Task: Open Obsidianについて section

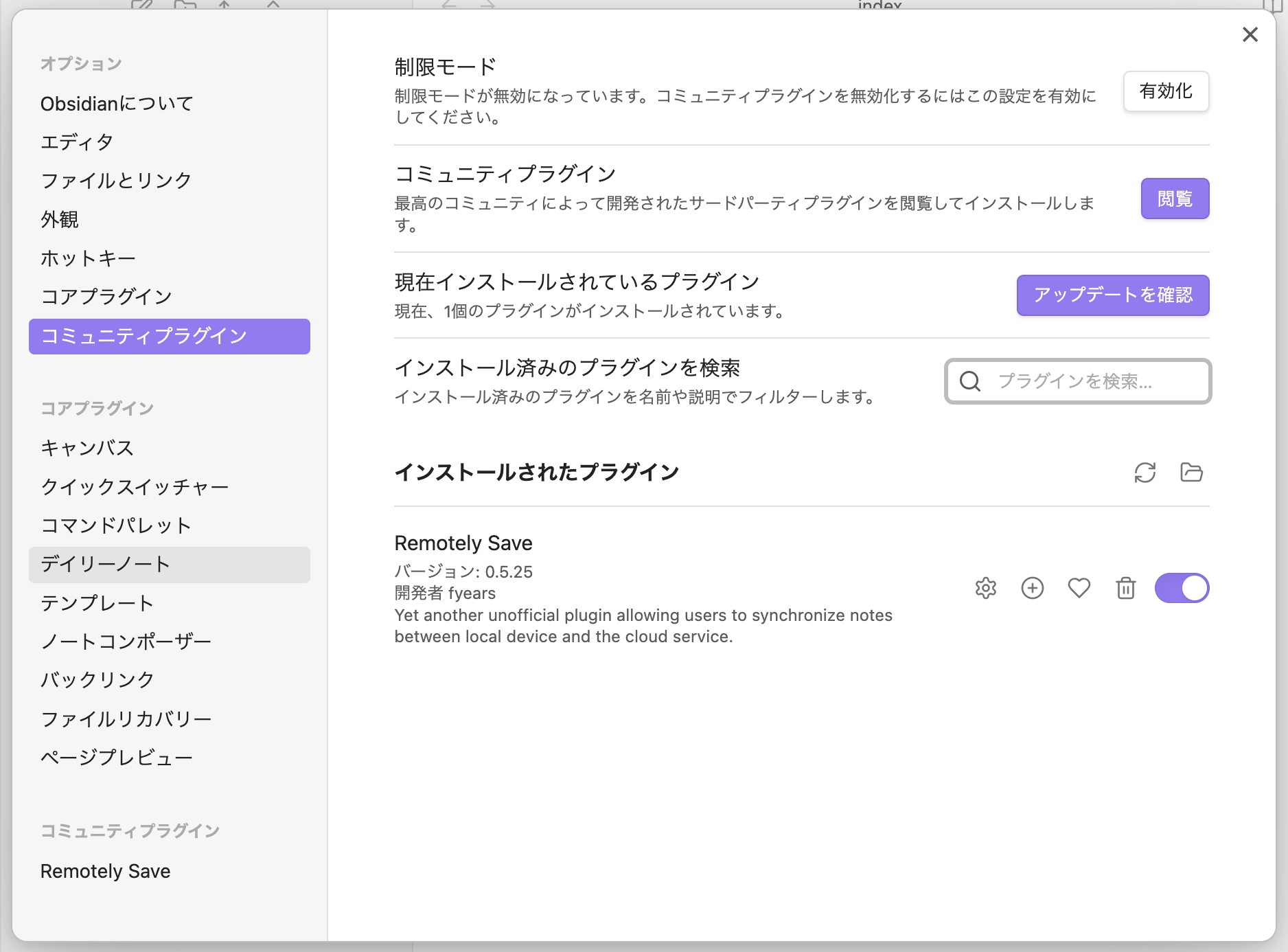Action: click(117, 104)
